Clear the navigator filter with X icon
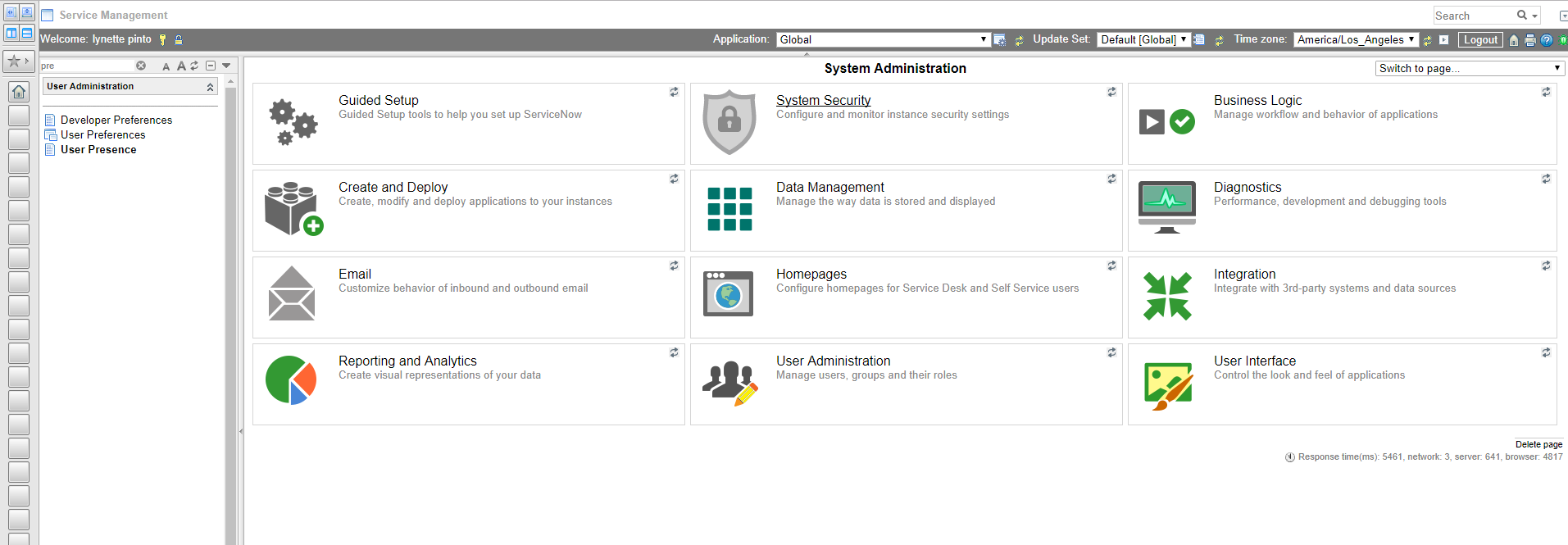Image resolution: width=1568 pixels, height=545 pixels. coord(141,66)
